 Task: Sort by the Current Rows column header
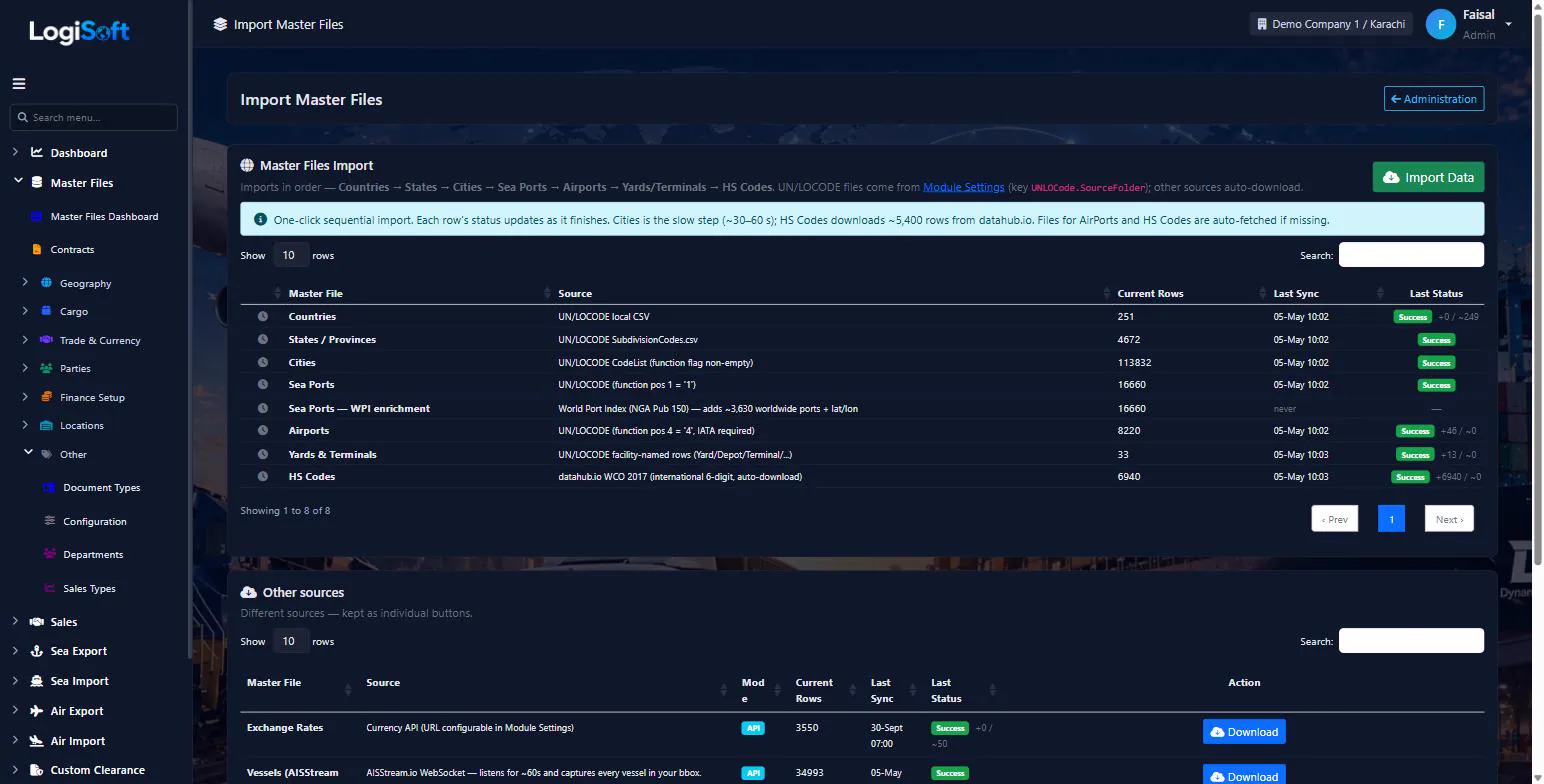(x=1150, y=293)
